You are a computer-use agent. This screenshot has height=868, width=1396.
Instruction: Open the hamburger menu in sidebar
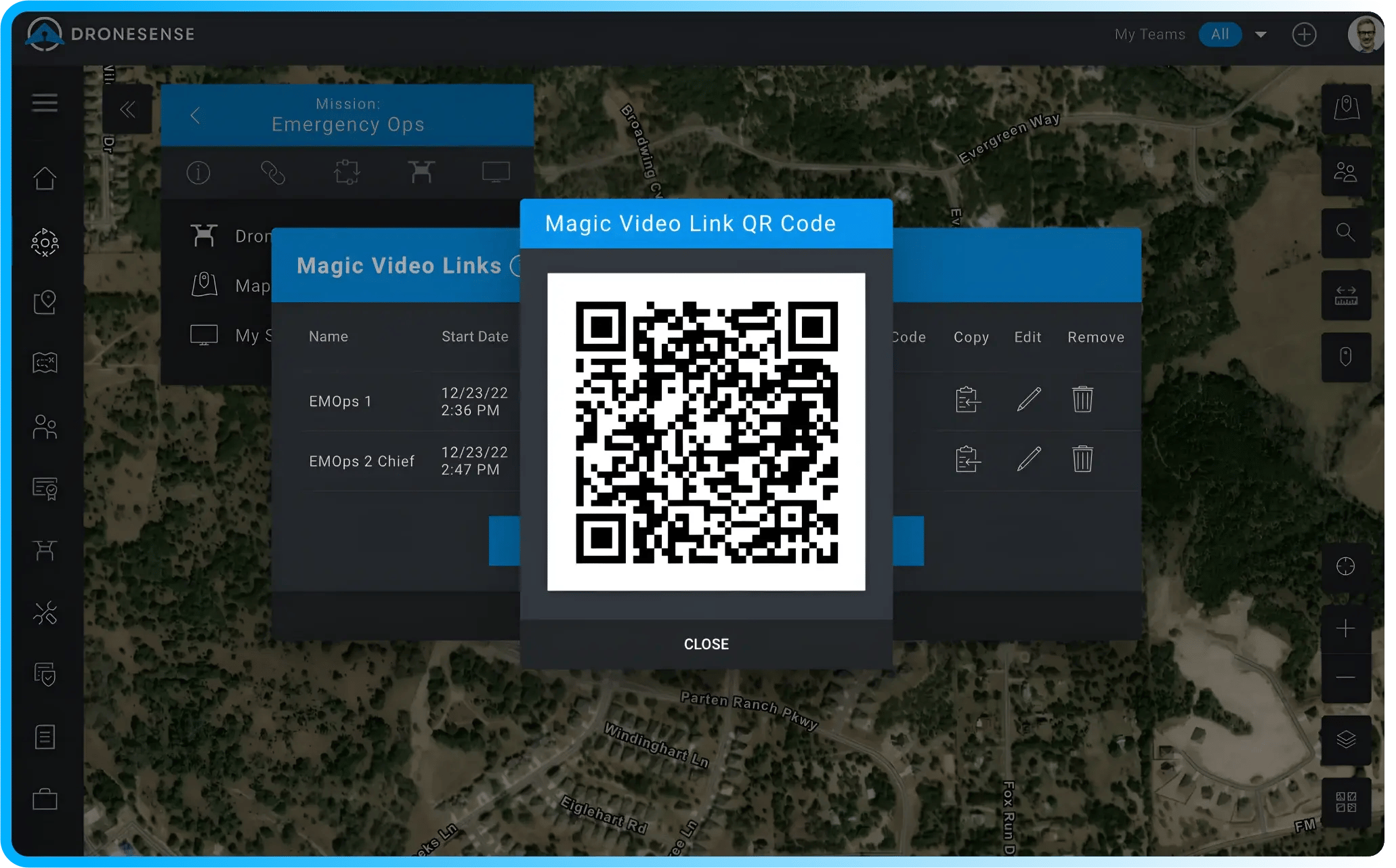(45, 103)
